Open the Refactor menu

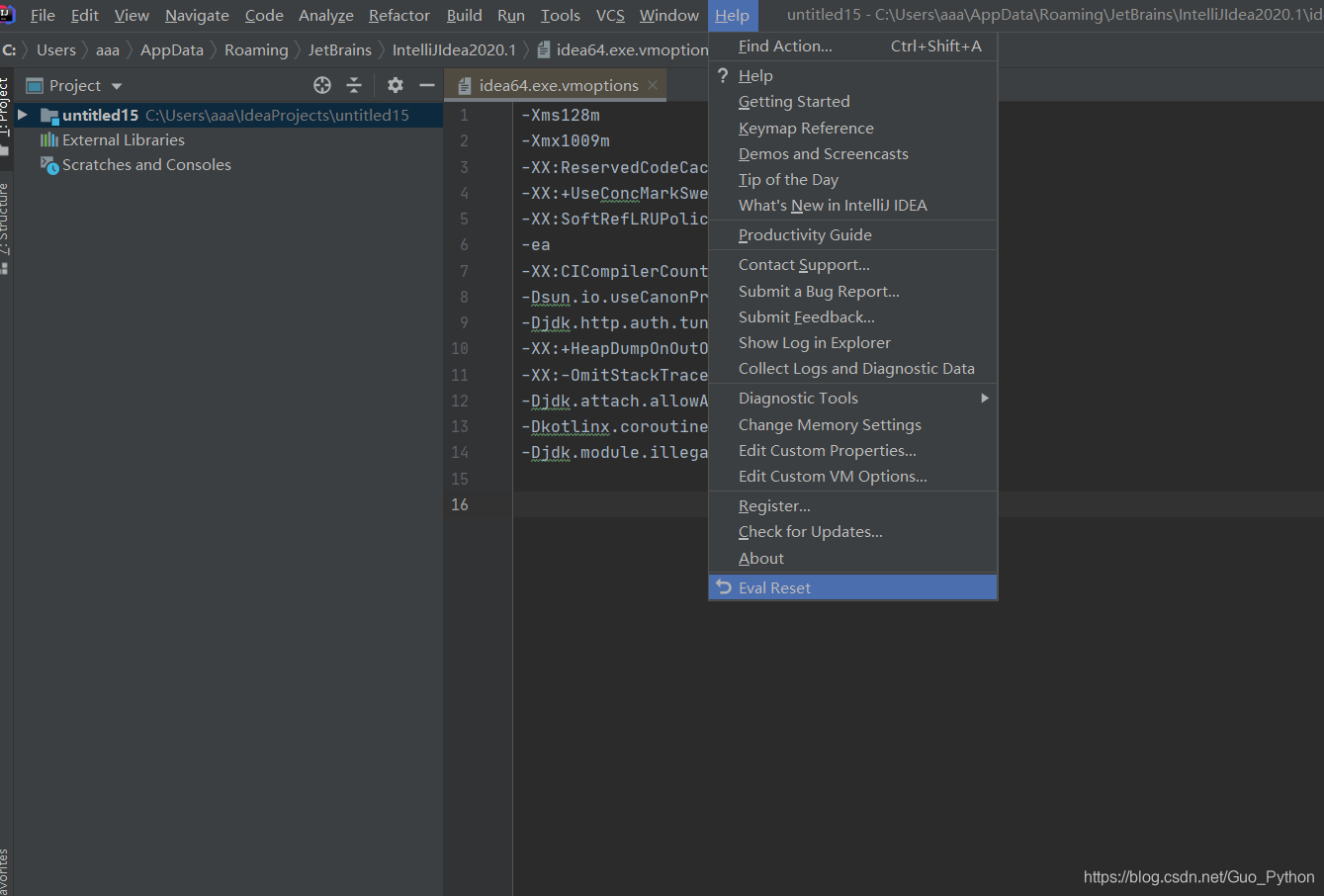399,15
